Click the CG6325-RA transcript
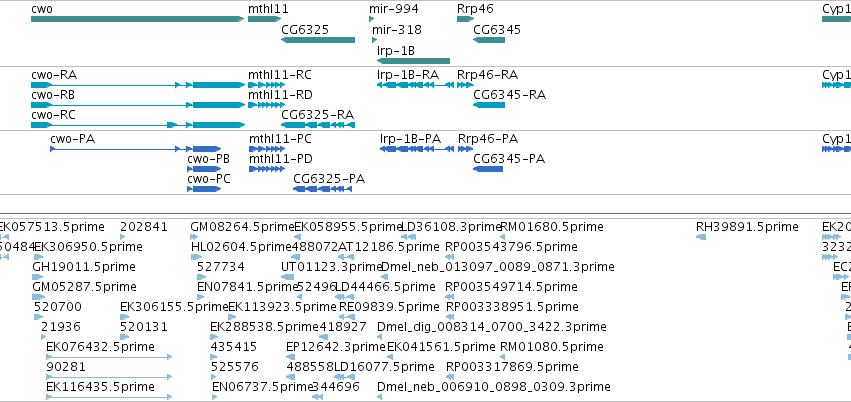 point(318,125)
